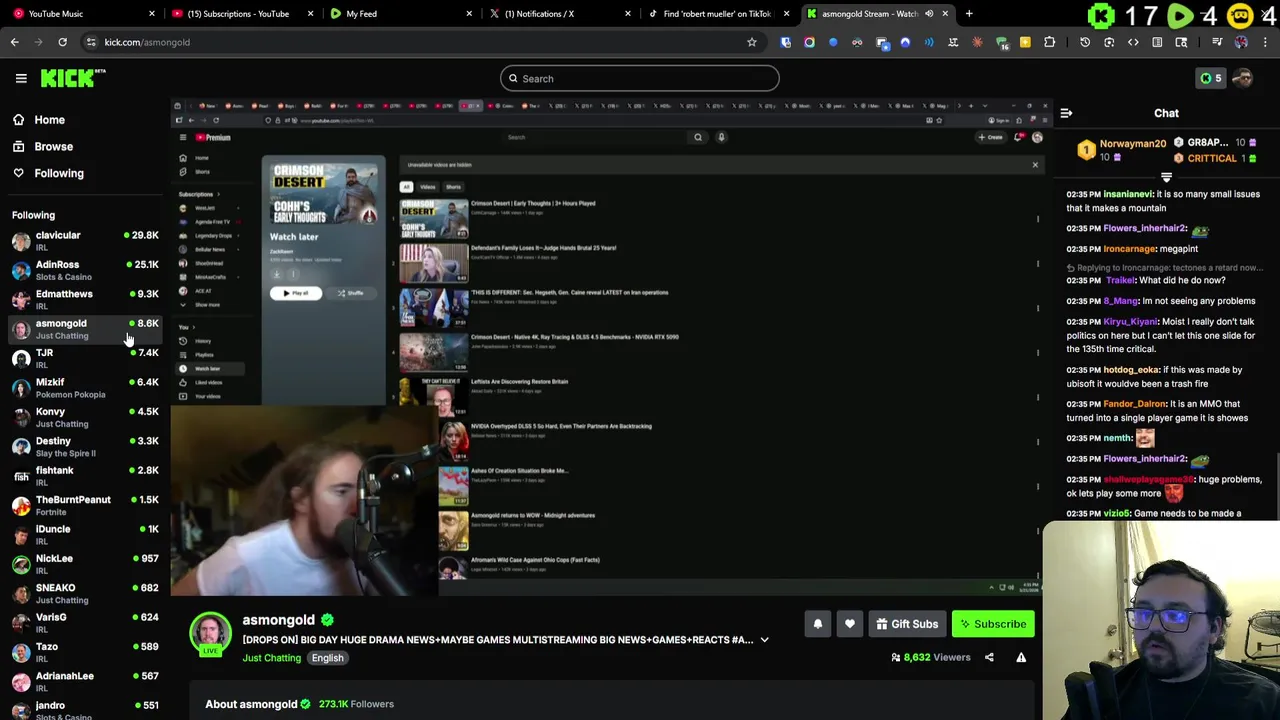The image size is (1280, 720).
Task: Click "NickLee" channel name
Action: [x=54, y=558]
